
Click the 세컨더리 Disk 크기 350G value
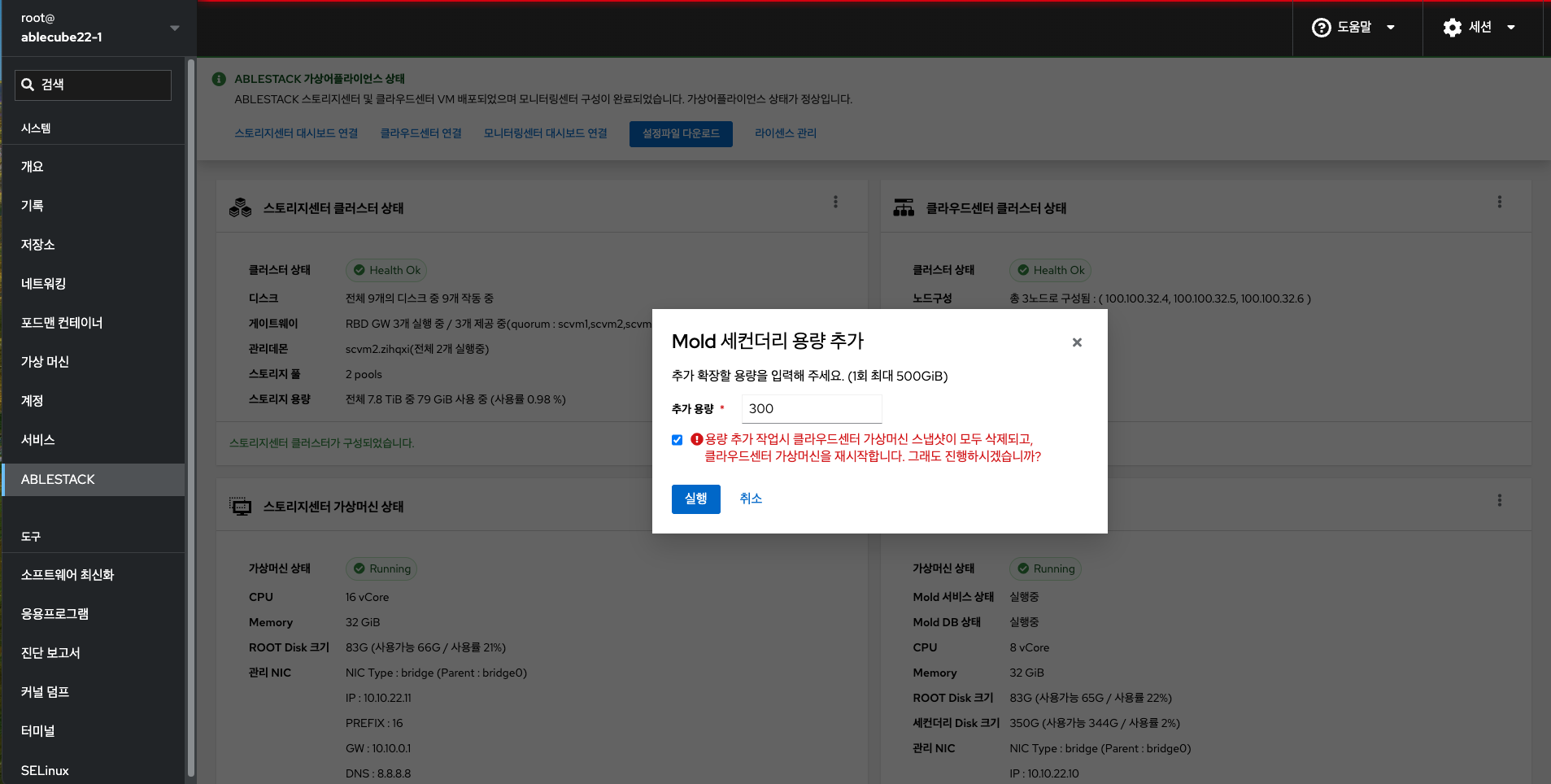[1095, 723]
